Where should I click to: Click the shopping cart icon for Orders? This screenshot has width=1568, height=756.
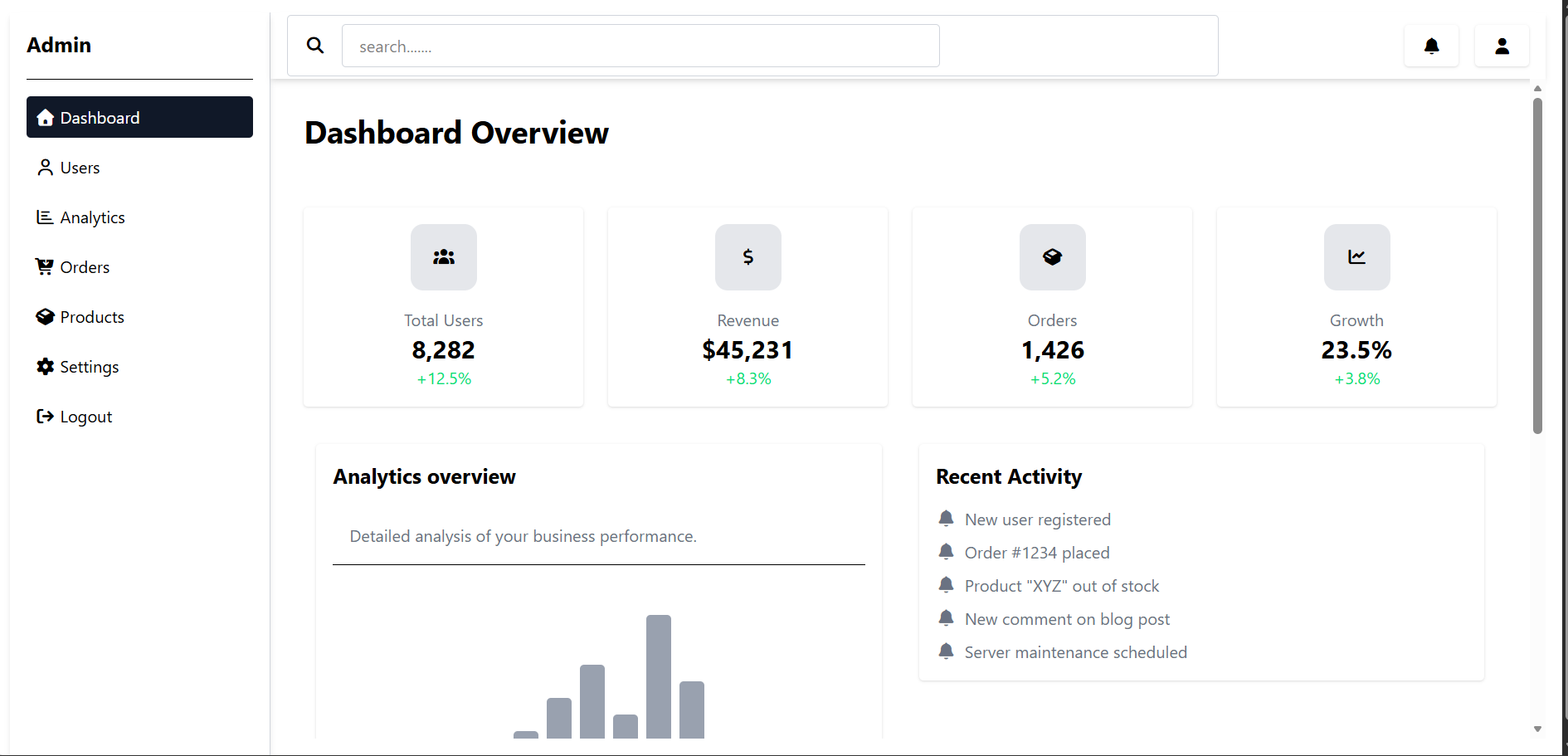pyautogui.click(x=46, y=266)
